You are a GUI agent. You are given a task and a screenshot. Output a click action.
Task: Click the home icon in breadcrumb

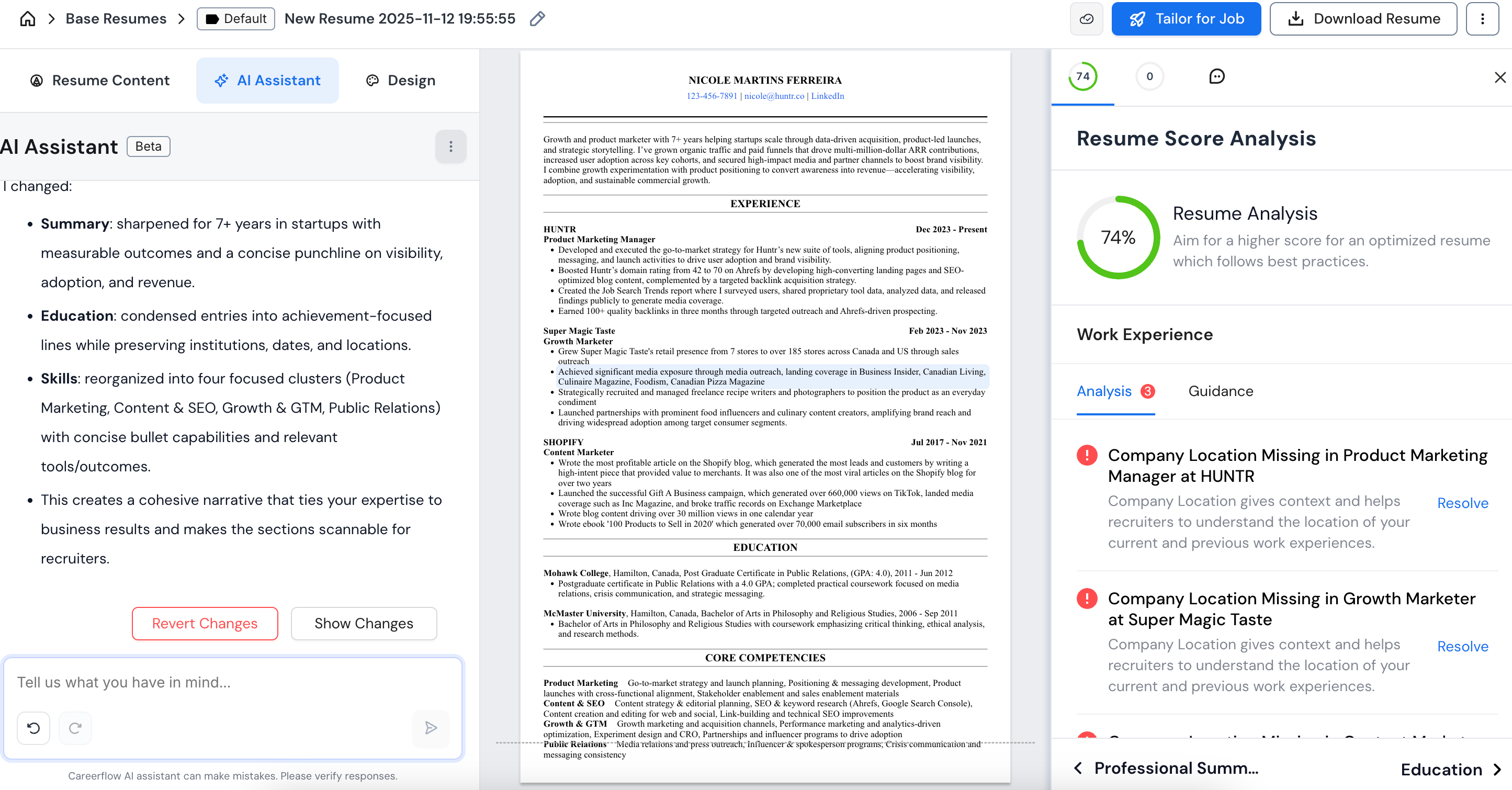click(x=28, y=19)
